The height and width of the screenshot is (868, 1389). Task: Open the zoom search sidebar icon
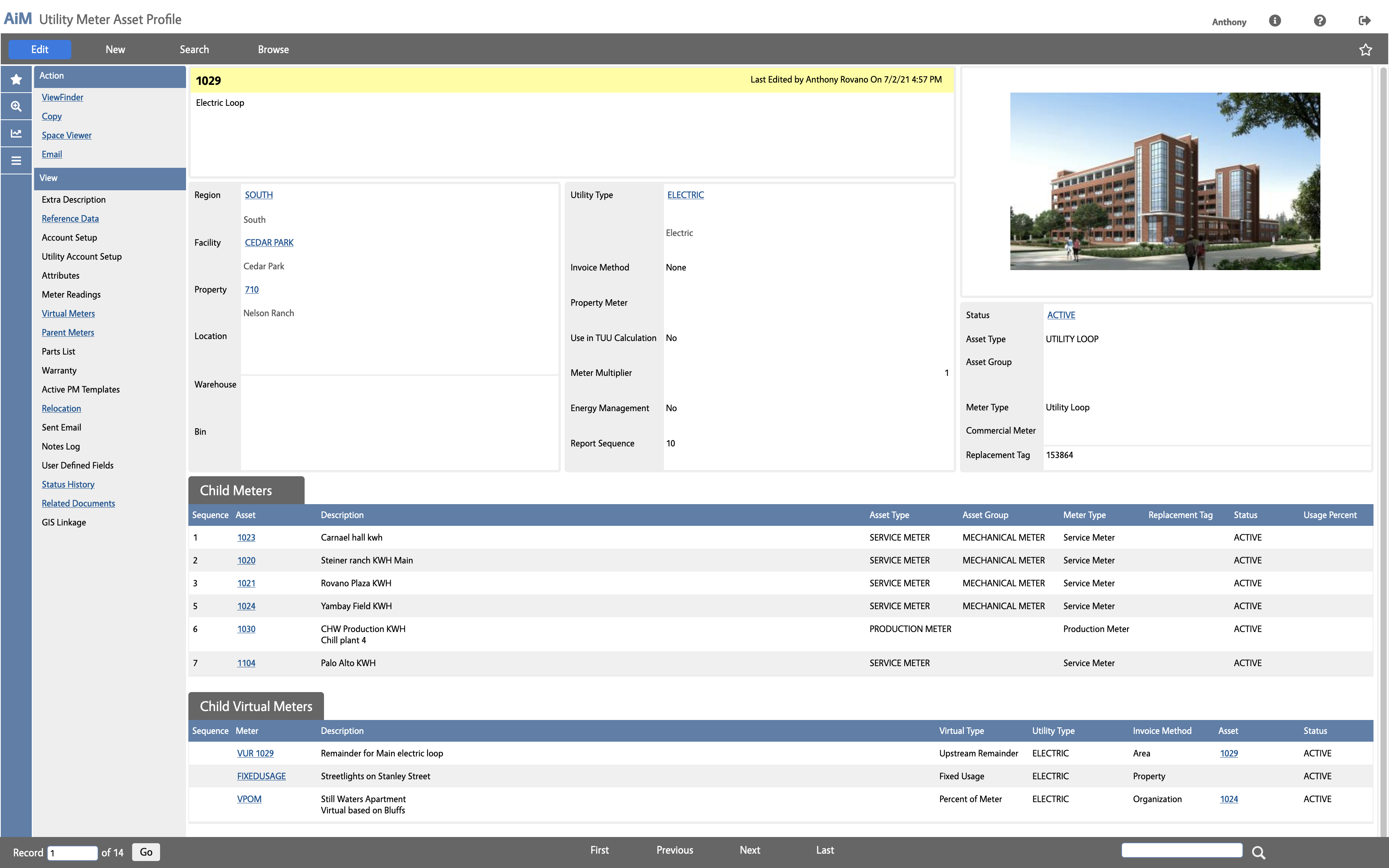16,106
